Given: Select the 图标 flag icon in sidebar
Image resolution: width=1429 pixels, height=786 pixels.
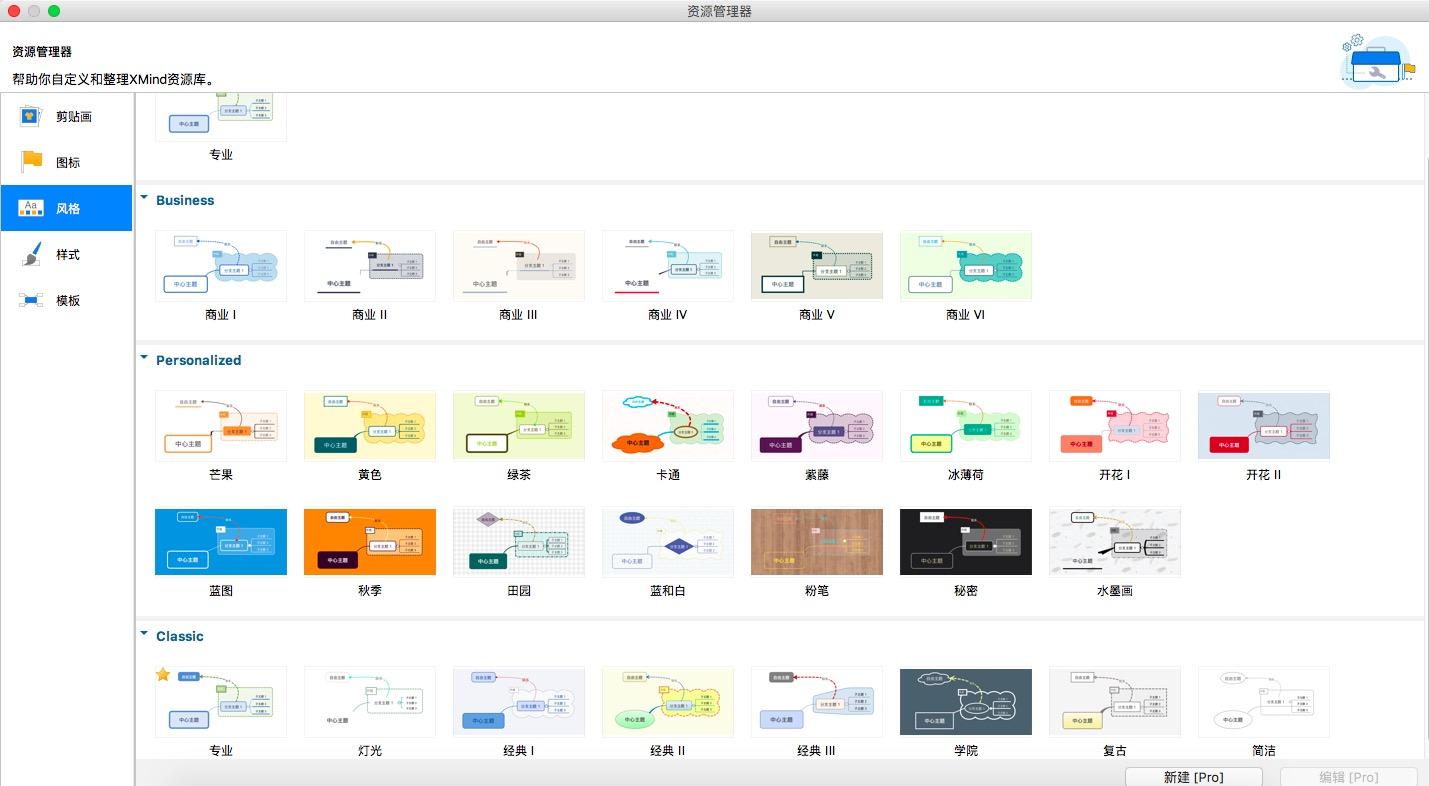Looking at the screenshot, I should coord(32,162).
